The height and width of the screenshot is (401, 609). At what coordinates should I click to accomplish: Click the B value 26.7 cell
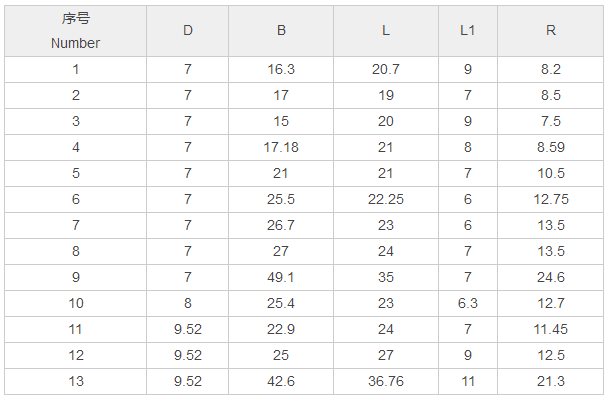click(281, 225)
